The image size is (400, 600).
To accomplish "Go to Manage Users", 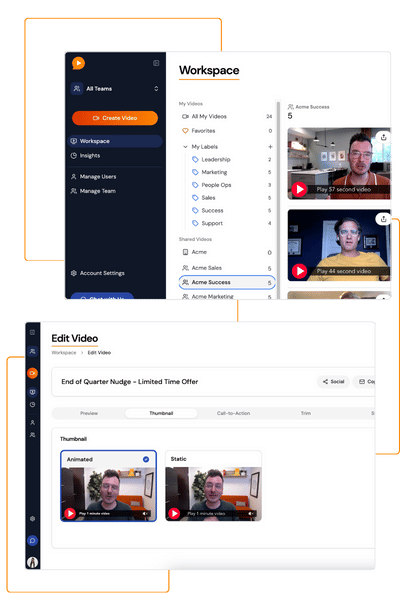I will pyautogui.click(x=98, y=177).
